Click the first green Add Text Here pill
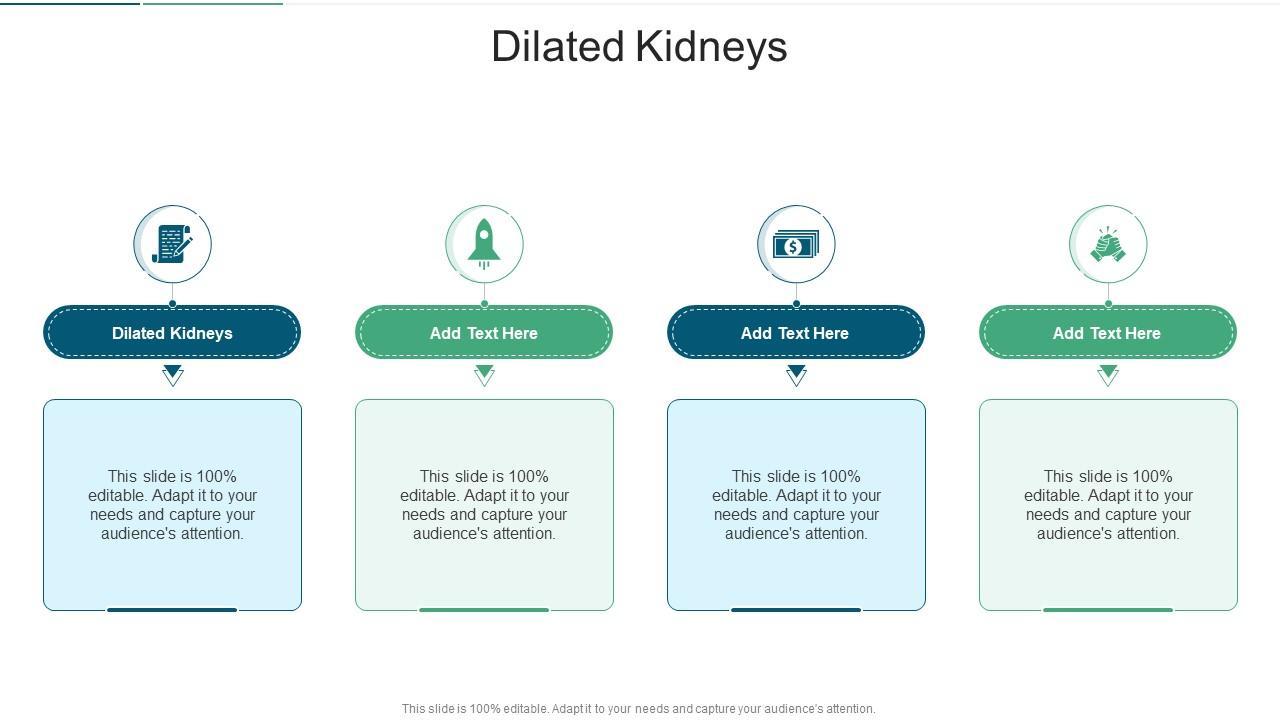The image size is (1280, 720). [484, 333]
